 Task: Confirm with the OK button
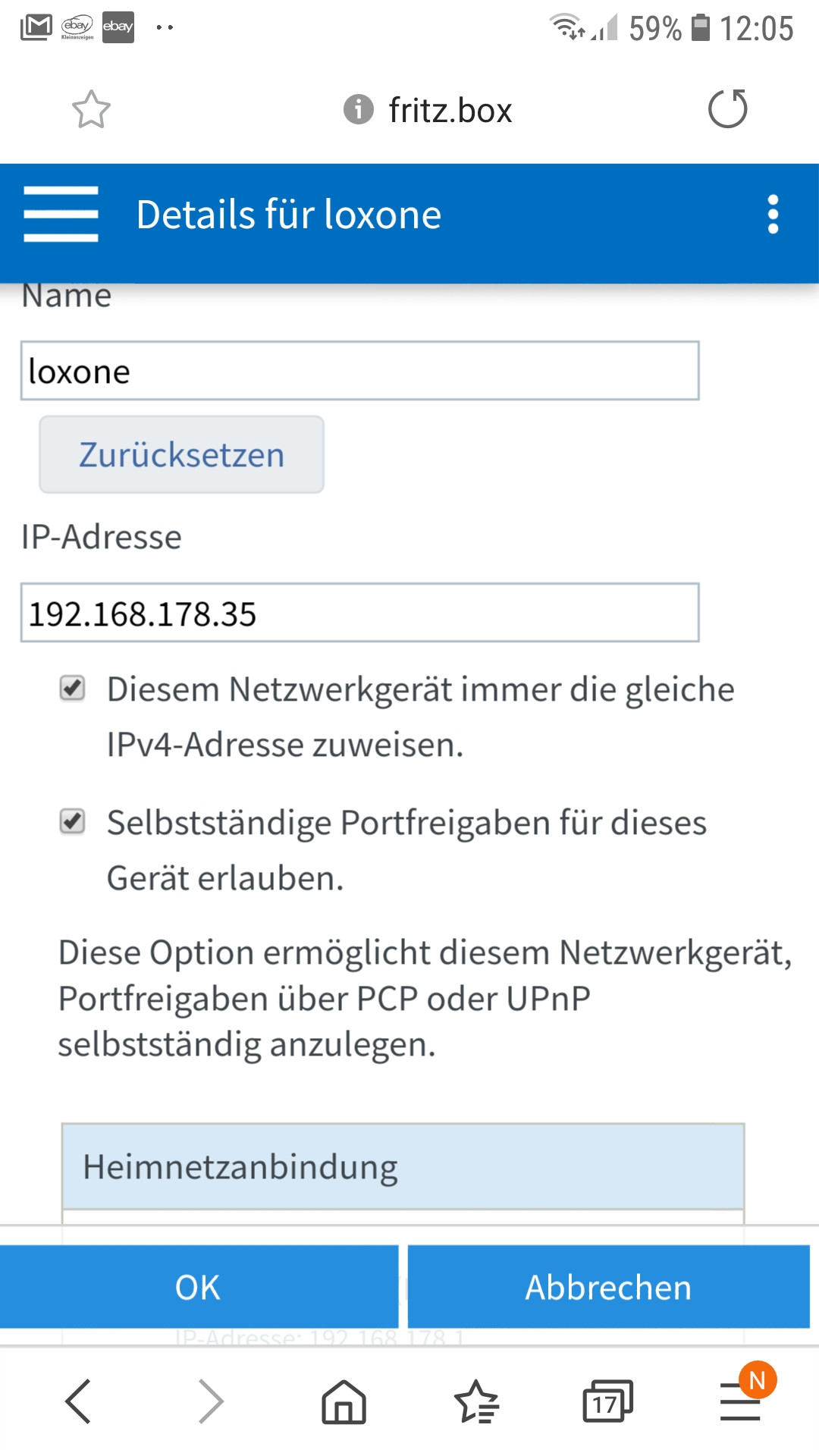[199, 1287]
